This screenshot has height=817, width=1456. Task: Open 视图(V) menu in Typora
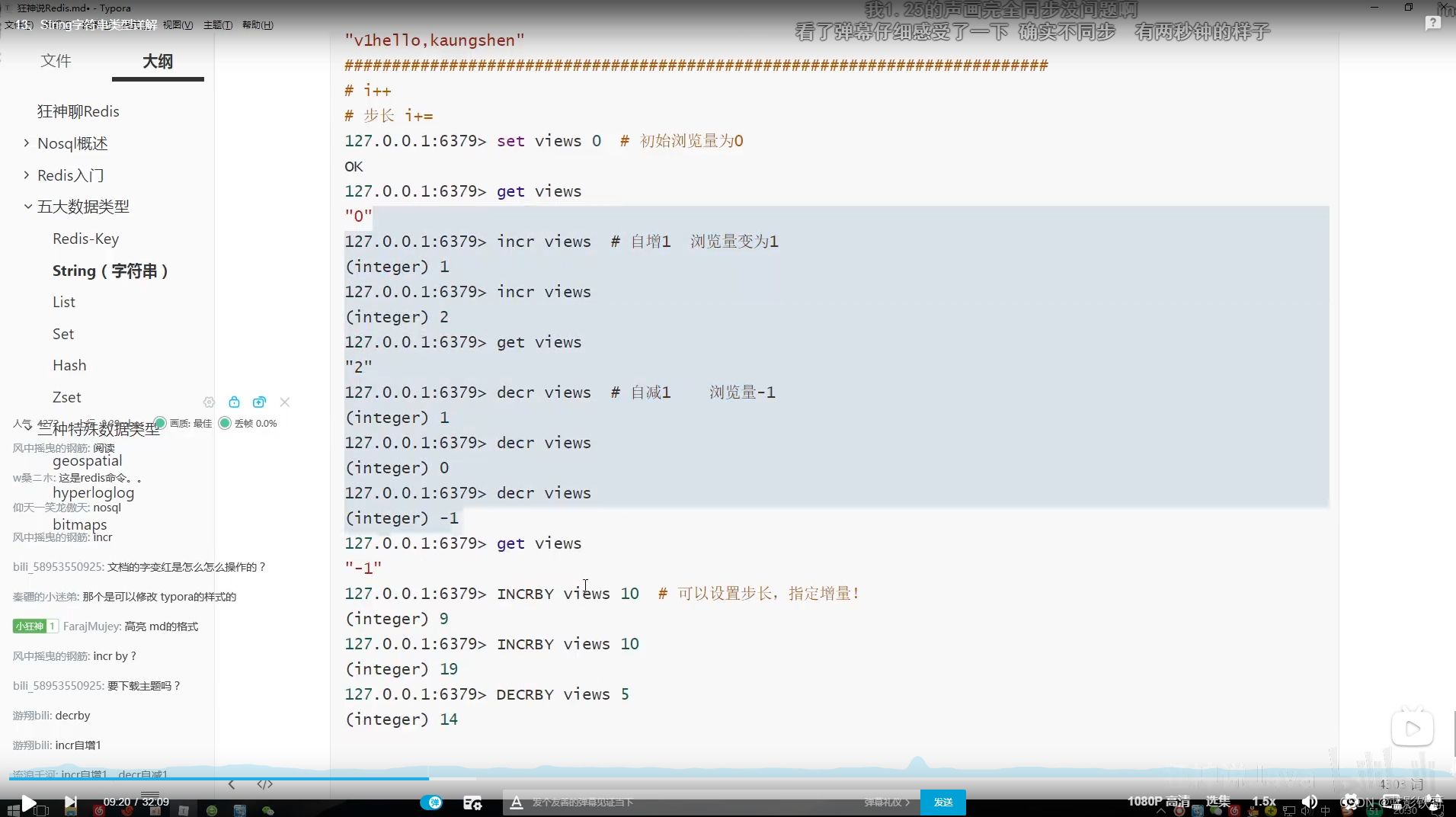pyautogui.click(x=178, y=25)
